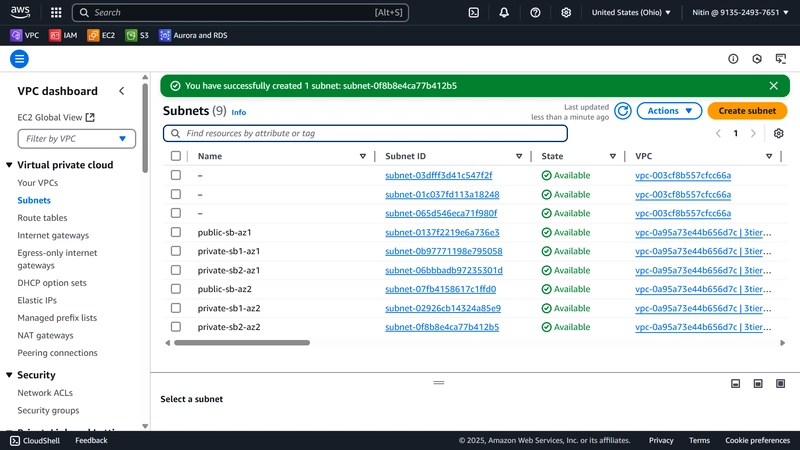This screenshot has height=450, width=800.
Task: Collapse Virtual private cloud section
Action: 9,165
